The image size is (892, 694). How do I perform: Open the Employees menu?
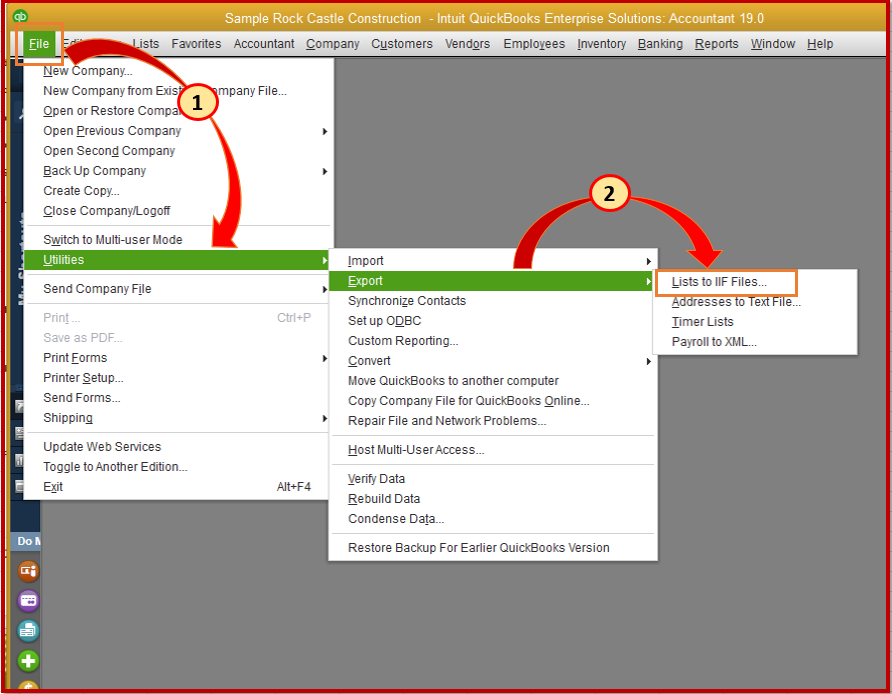[534, 44]
